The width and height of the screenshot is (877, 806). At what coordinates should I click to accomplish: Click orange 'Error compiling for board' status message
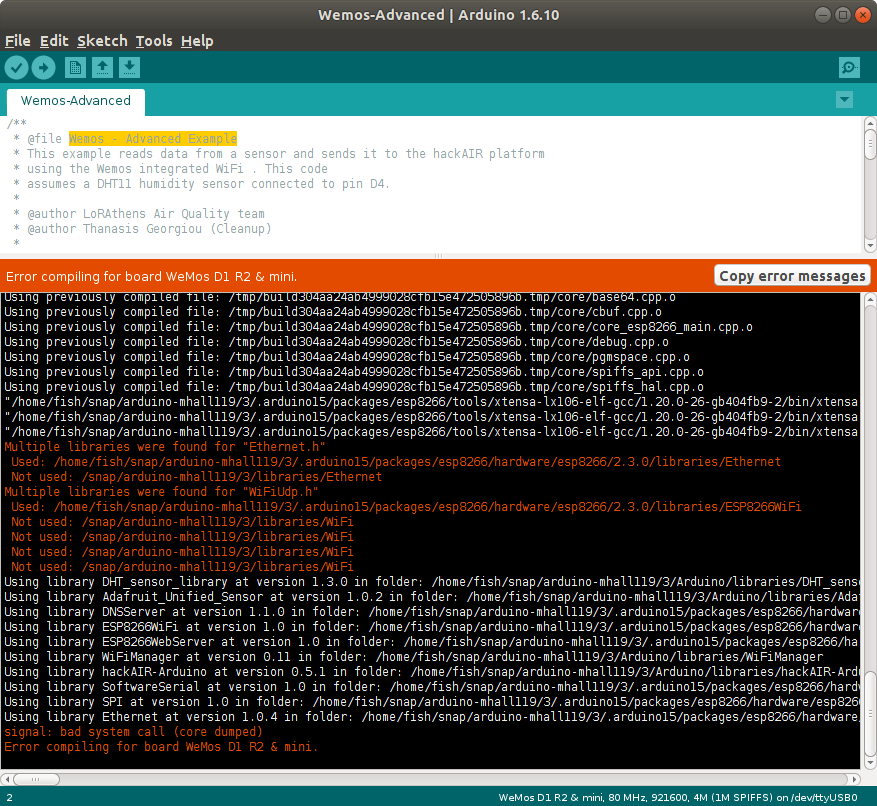pyautogui.click(x=152, y=276)
